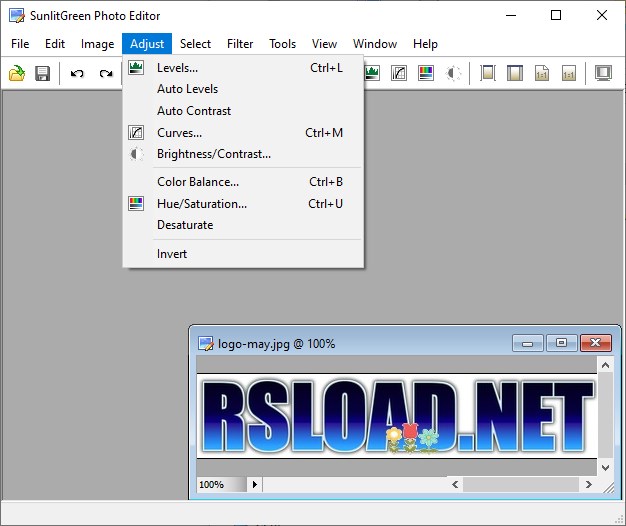
Task: Click the Levels histogram toolbar icon
Action: click(372, 73)
